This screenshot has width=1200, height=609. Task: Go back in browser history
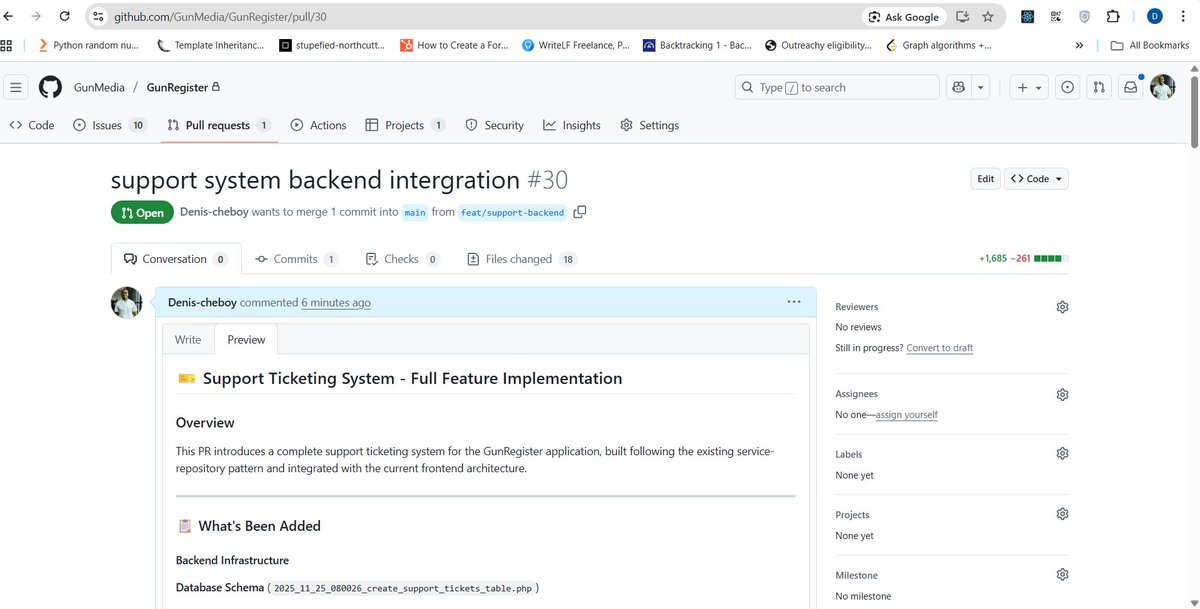pos(9,17)
